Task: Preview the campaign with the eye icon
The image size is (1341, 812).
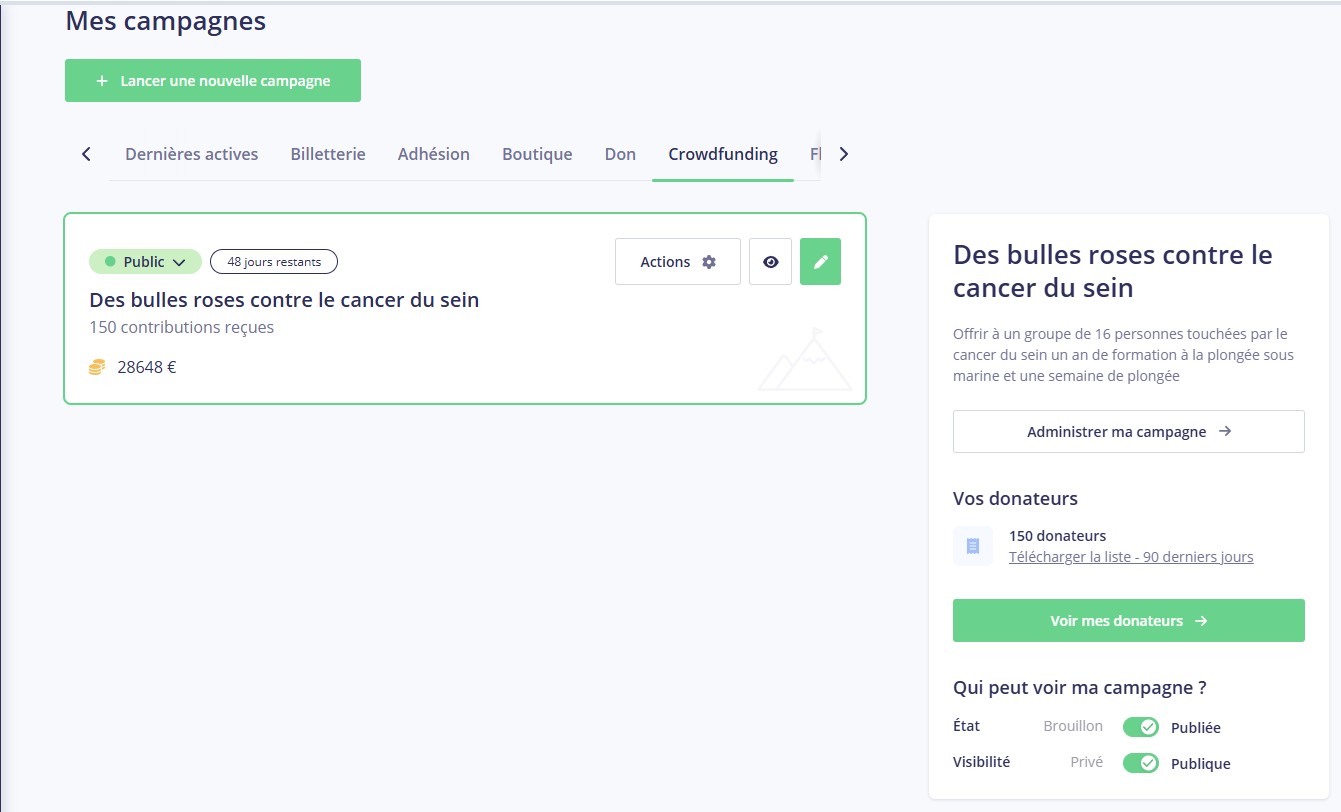Action: click(x=770, y=262)
